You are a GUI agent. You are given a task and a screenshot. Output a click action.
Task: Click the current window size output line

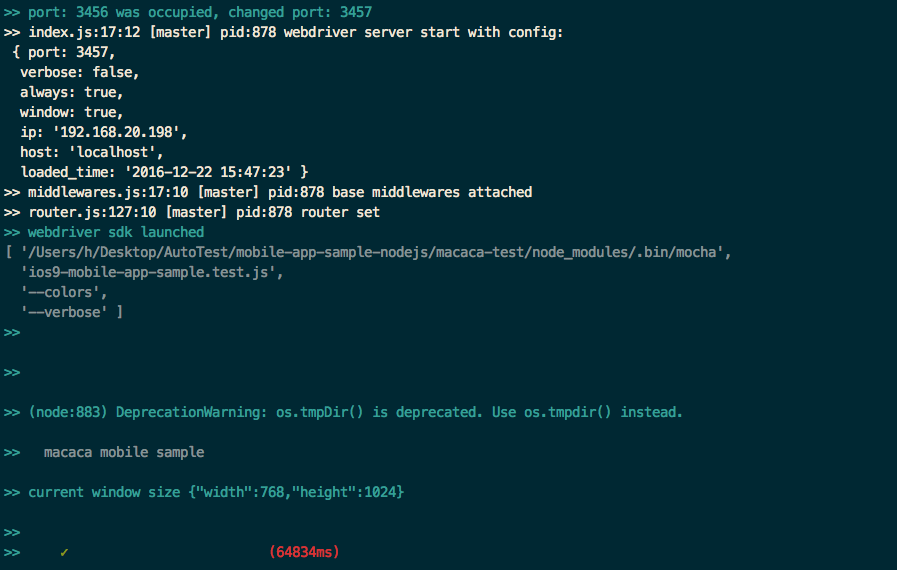point(216,492)
